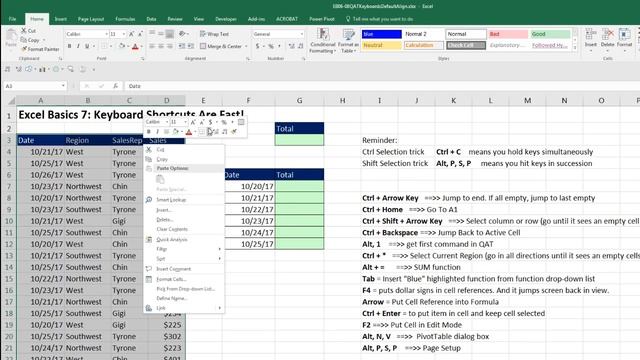
Task: Click Decrease Font Size in the ribbon
Action: tap(140, 34)
